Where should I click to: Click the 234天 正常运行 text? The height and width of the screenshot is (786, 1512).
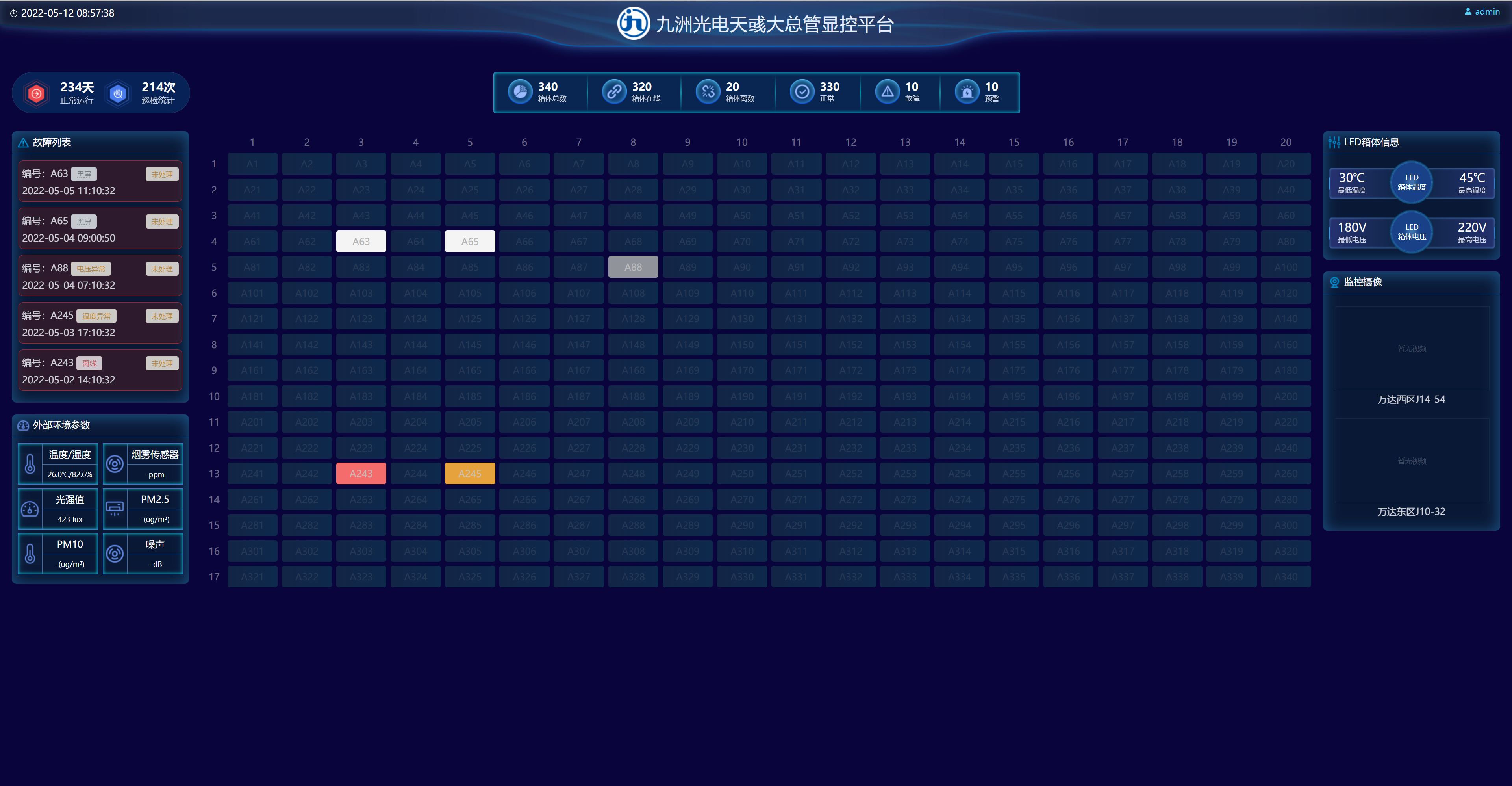tap(77, 93)
